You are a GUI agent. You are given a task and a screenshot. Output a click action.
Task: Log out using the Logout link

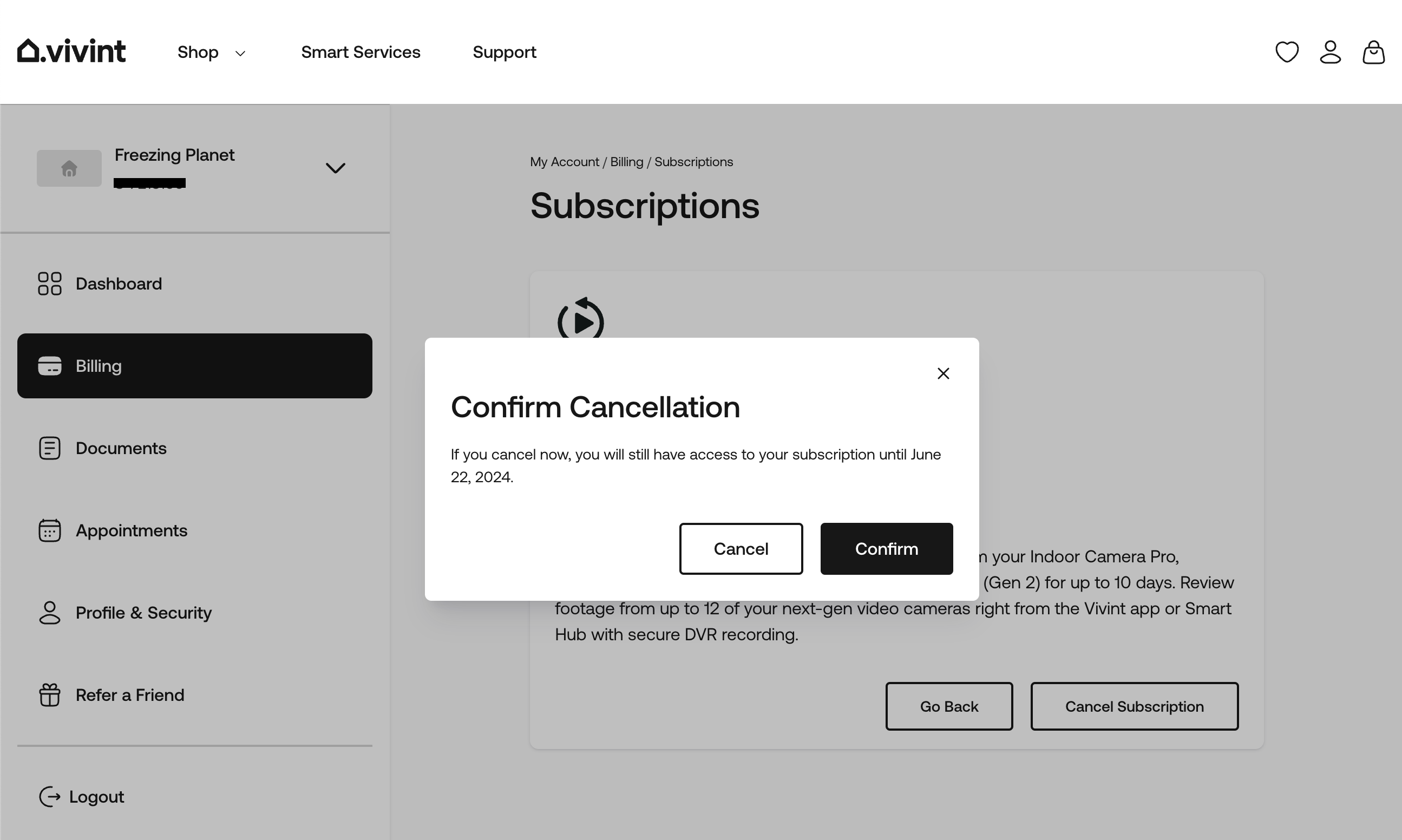tap(96, 796)
